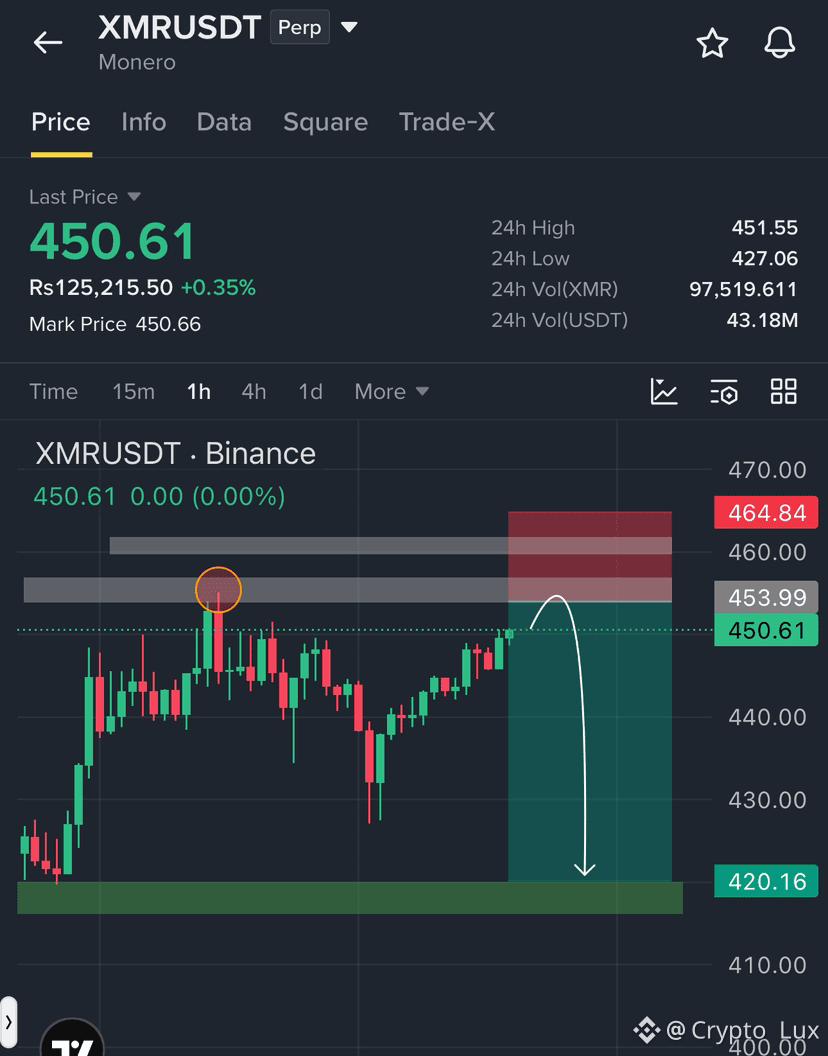Open chart settings icon beside indicators
Screen dimensions: 828x1056
724,391
